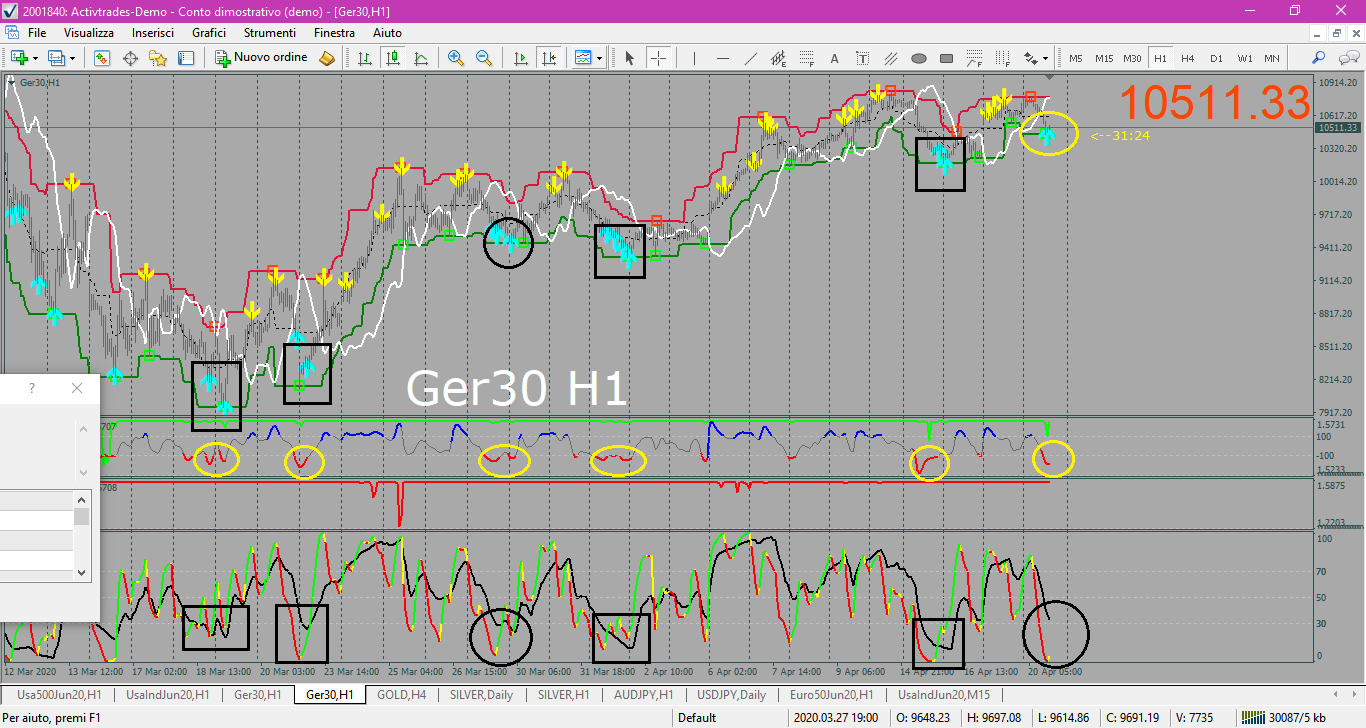Image resolution: width=1366 pixels, height=728 pixels.
Task: Switch to candlestick chart display
Action: [x=394, y=58]
